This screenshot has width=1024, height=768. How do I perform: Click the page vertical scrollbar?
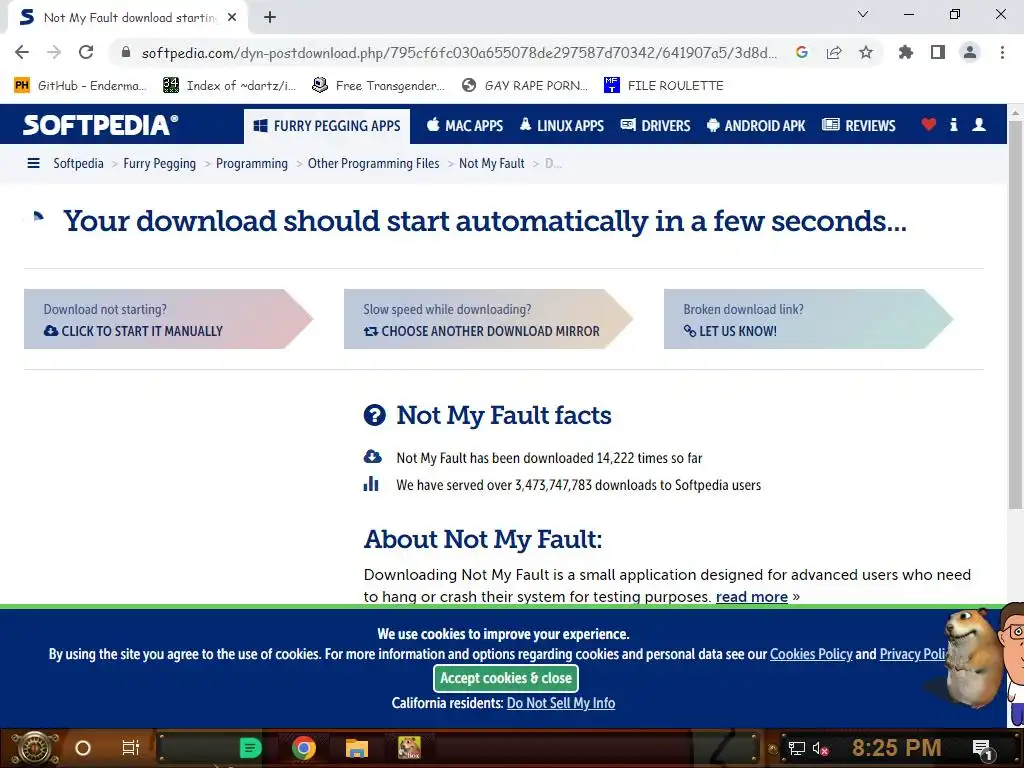[1015, 313]
